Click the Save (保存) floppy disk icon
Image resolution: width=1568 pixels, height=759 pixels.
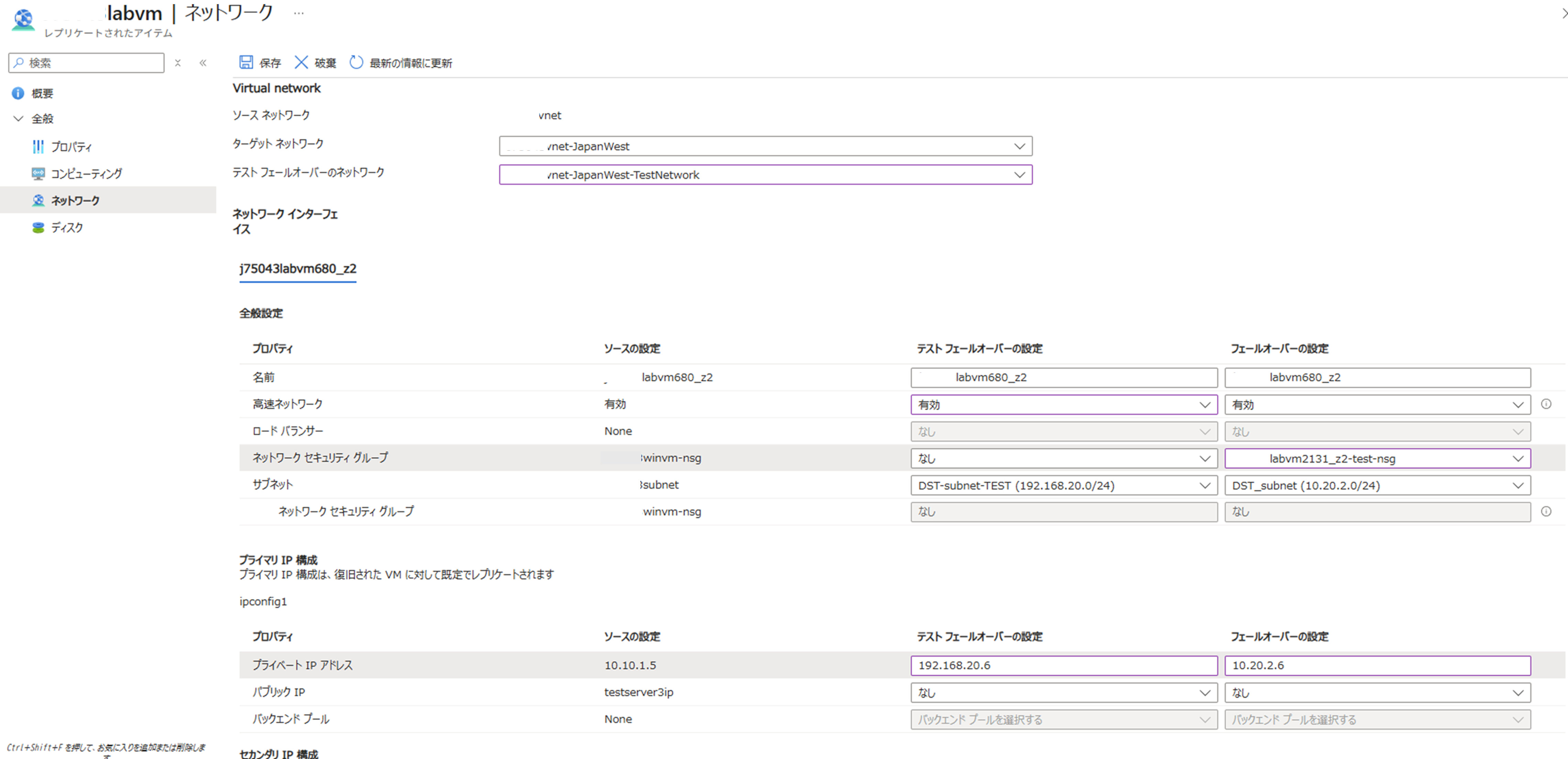(x=246, y=62)
